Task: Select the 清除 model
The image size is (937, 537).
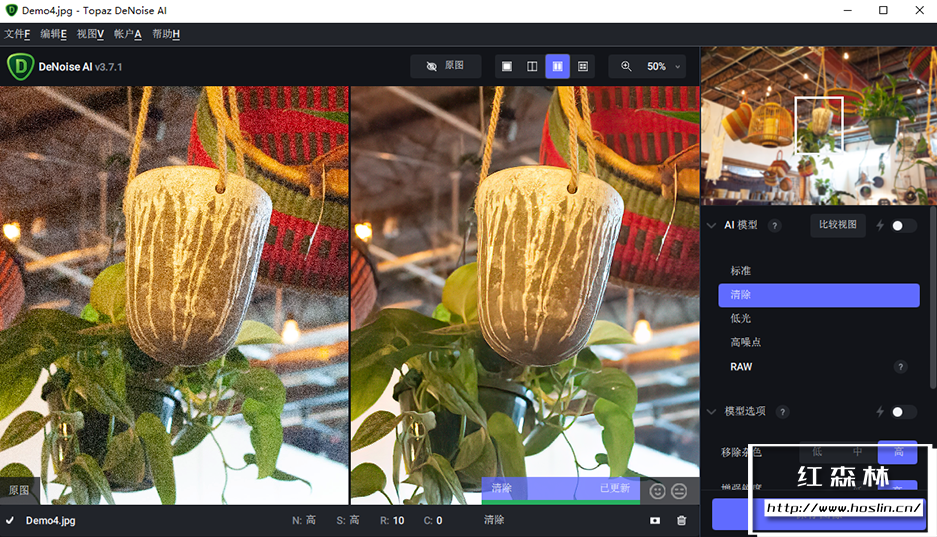Action: click(819, 295)
